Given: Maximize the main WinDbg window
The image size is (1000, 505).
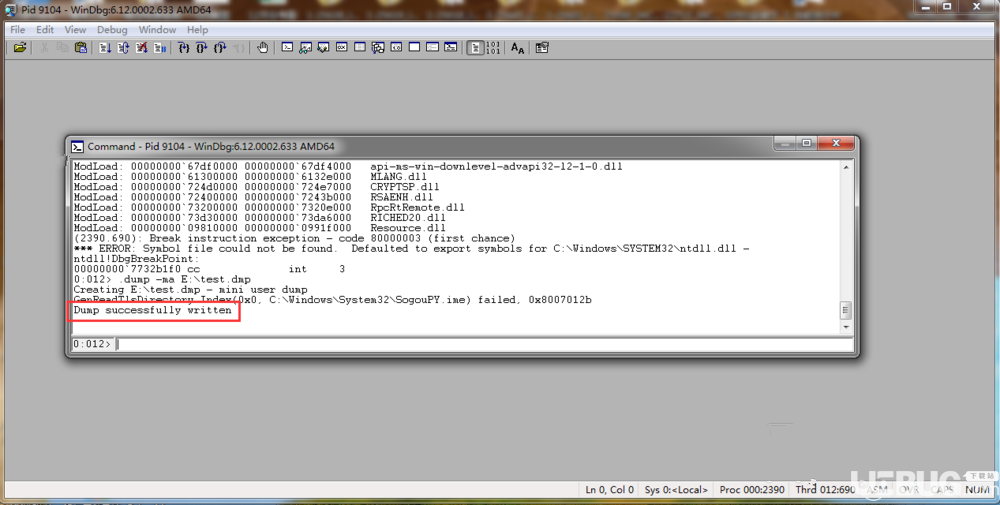Looking at the screenshot, I should pyautogui.click(x=947, y=6).
